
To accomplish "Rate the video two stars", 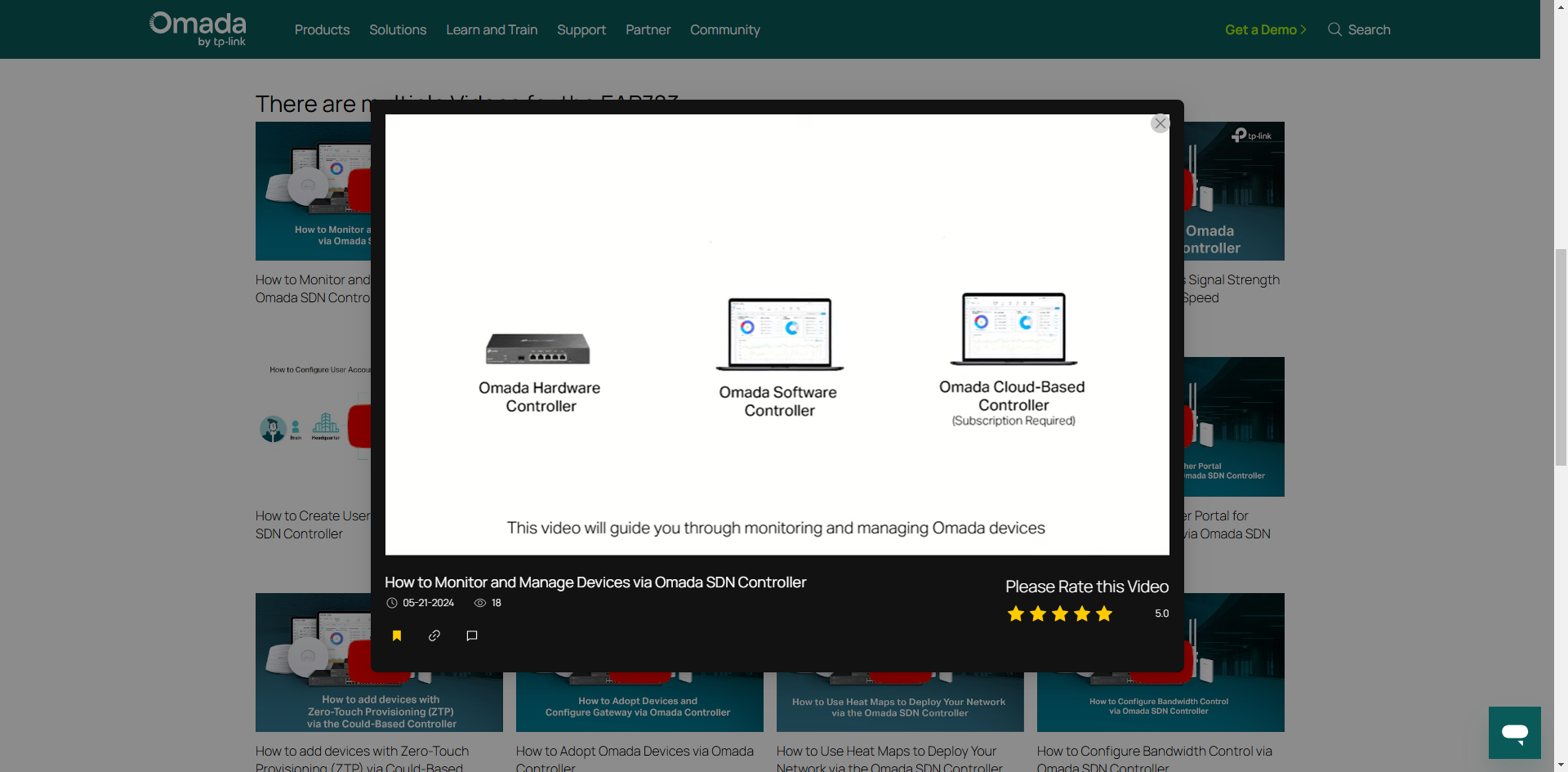I will coord(1038,614).
